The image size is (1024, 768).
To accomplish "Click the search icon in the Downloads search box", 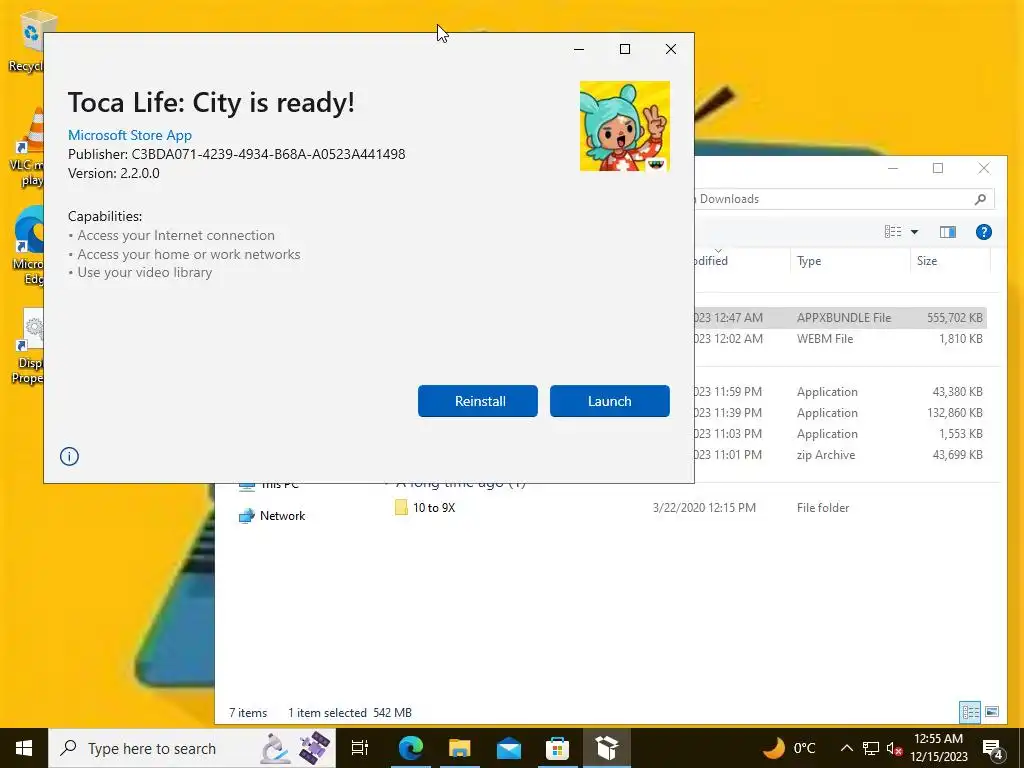I will coord(980,199).
